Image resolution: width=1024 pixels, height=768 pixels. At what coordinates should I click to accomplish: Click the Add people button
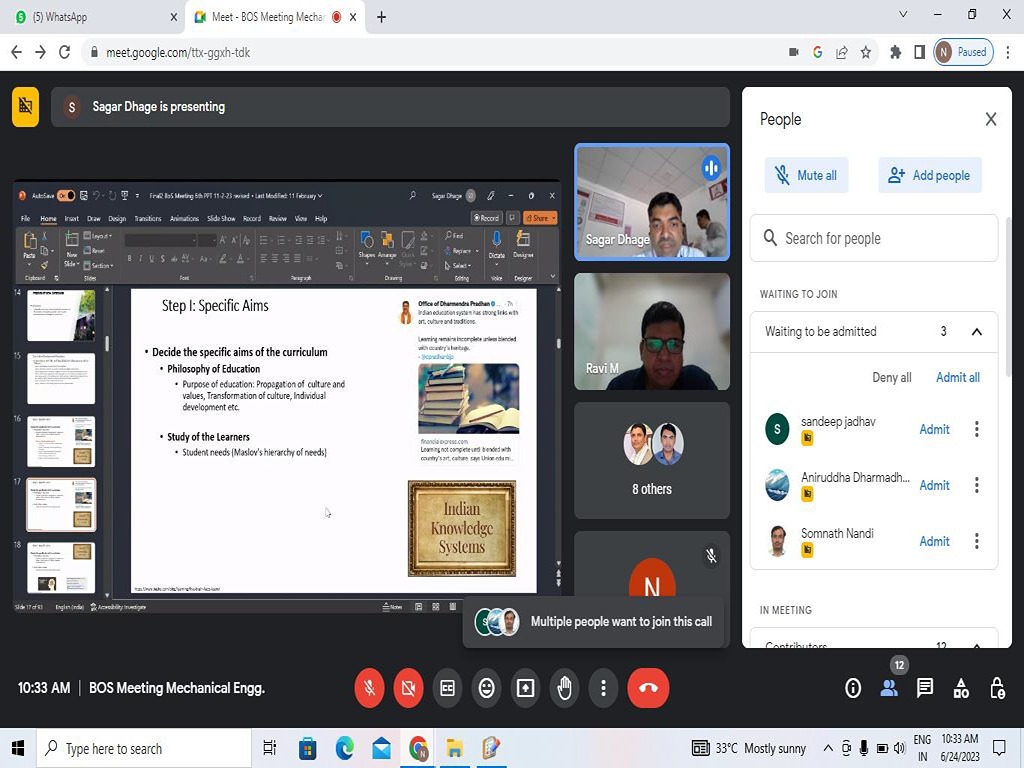tap(929, 175)
